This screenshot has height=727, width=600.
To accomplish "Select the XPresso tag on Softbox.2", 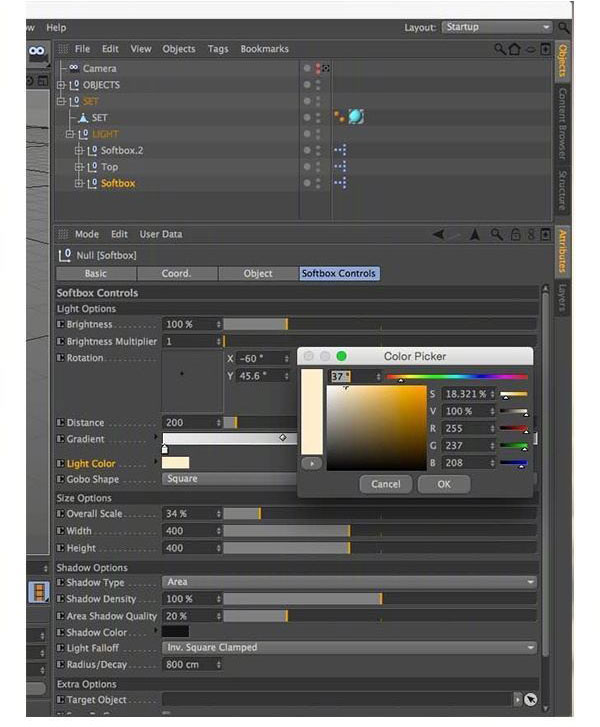I will tap(340, 150).
